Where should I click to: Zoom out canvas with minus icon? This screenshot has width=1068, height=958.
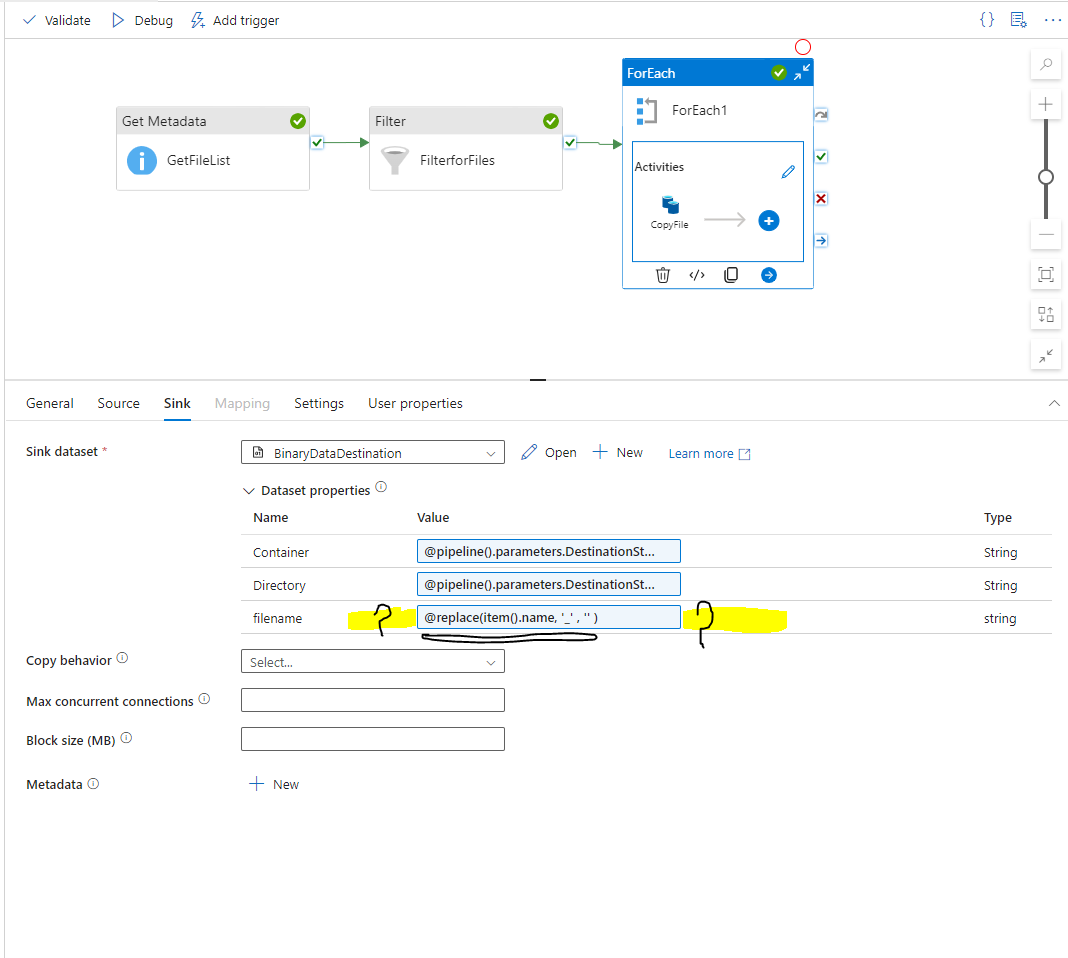point(1046,235)
